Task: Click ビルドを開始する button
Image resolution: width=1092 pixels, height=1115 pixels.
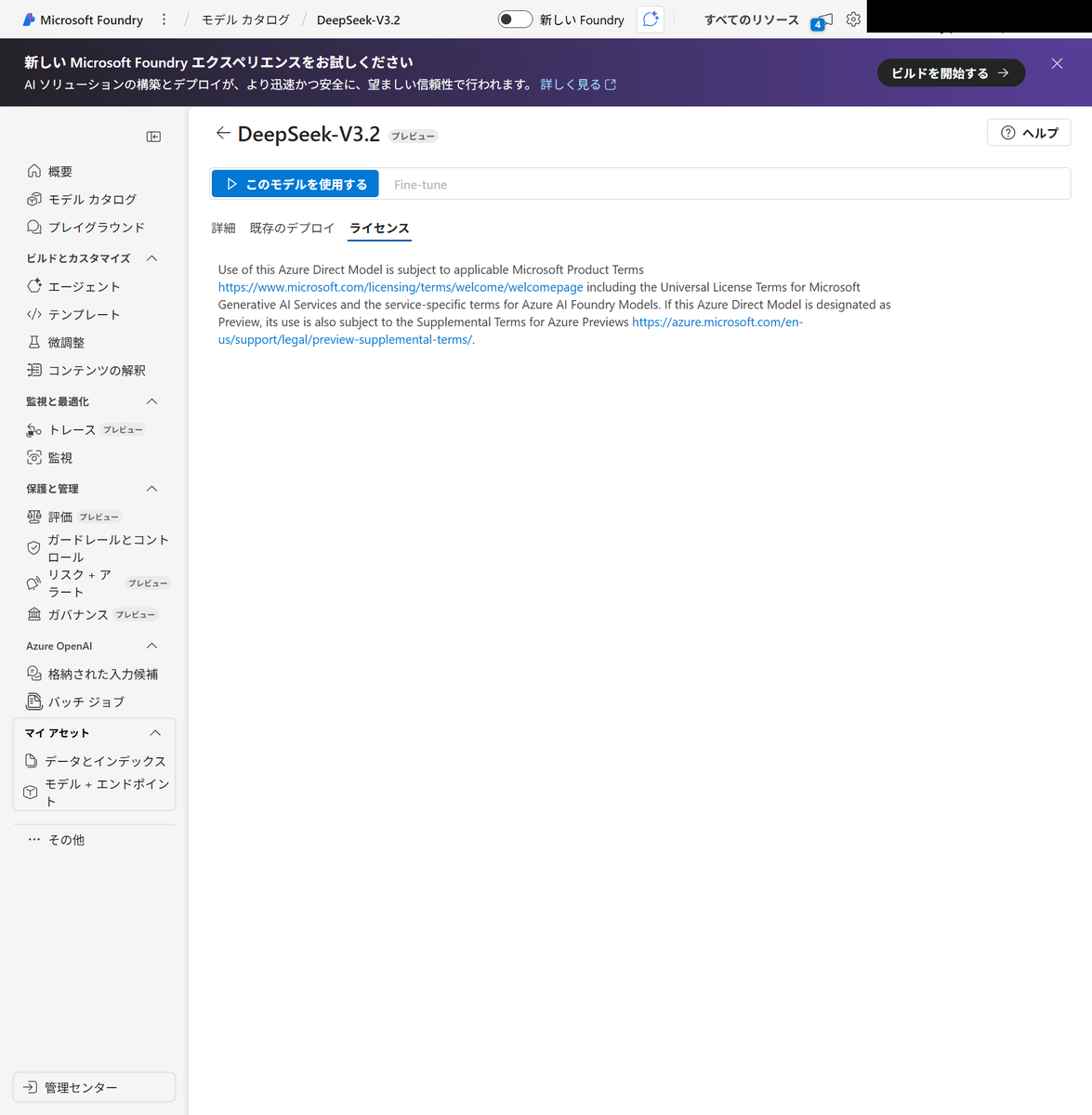Action: pyautogui.click(x=951, y=72)
